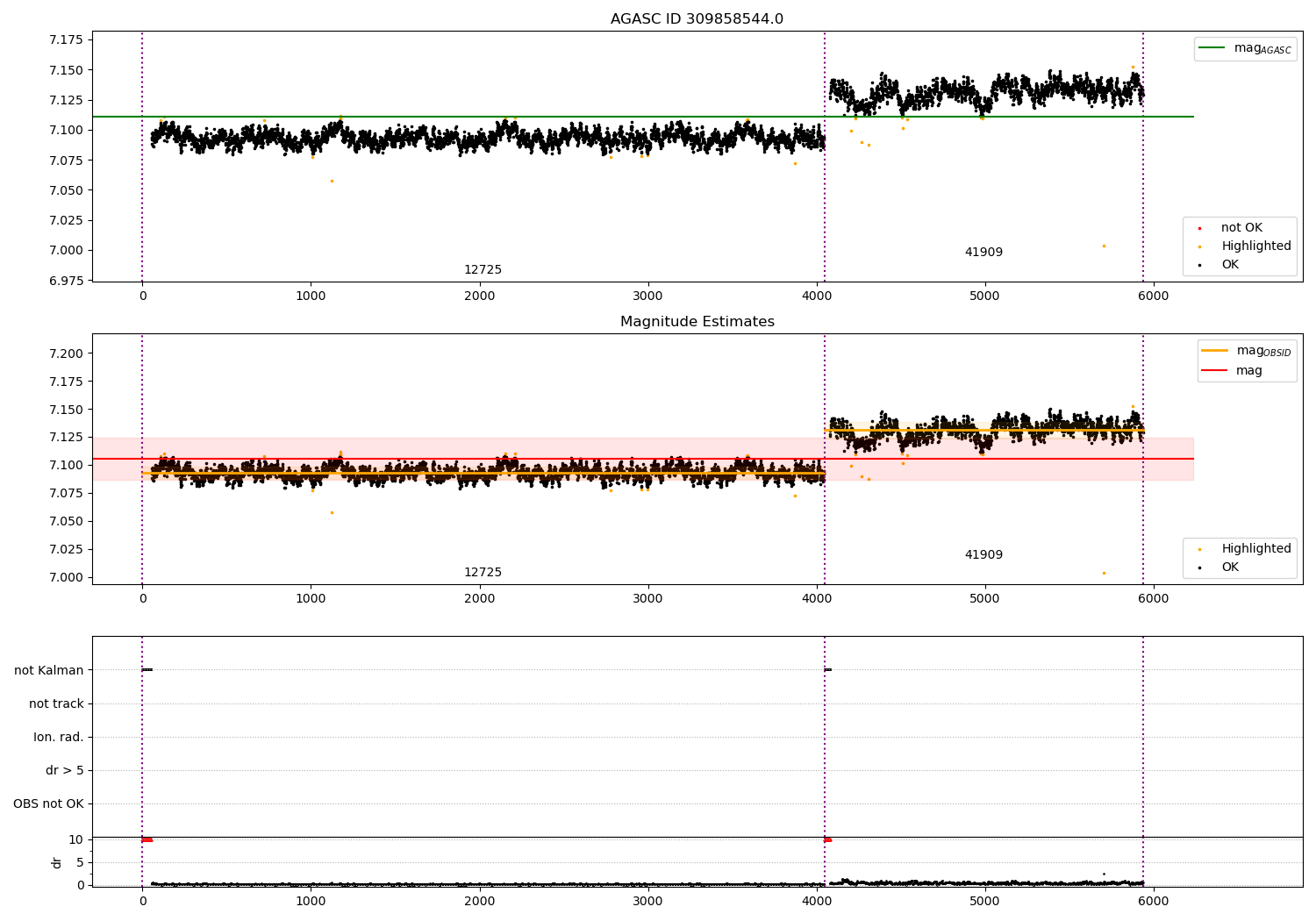Select the 'not OK' legend entry
This screenshot has width=1316, height=921.
[x=1241, y=228]
